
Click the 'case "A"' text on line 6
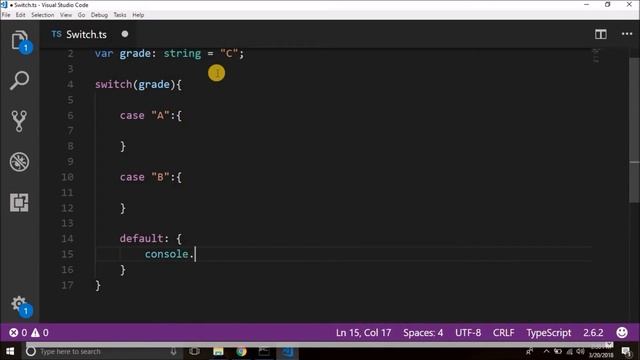[x=144, y=116]
